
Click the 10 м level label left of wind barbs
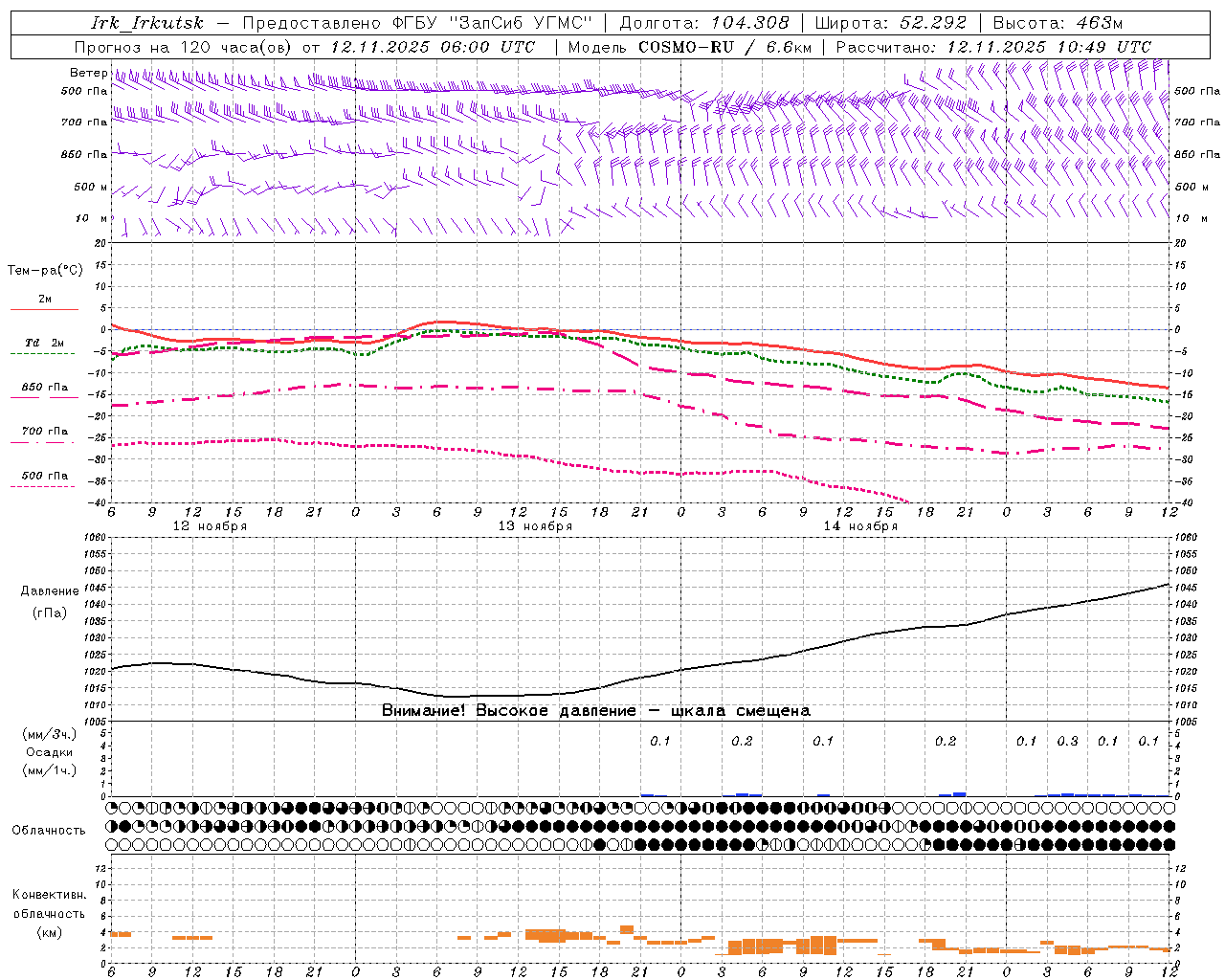click(x=92, y=218)
